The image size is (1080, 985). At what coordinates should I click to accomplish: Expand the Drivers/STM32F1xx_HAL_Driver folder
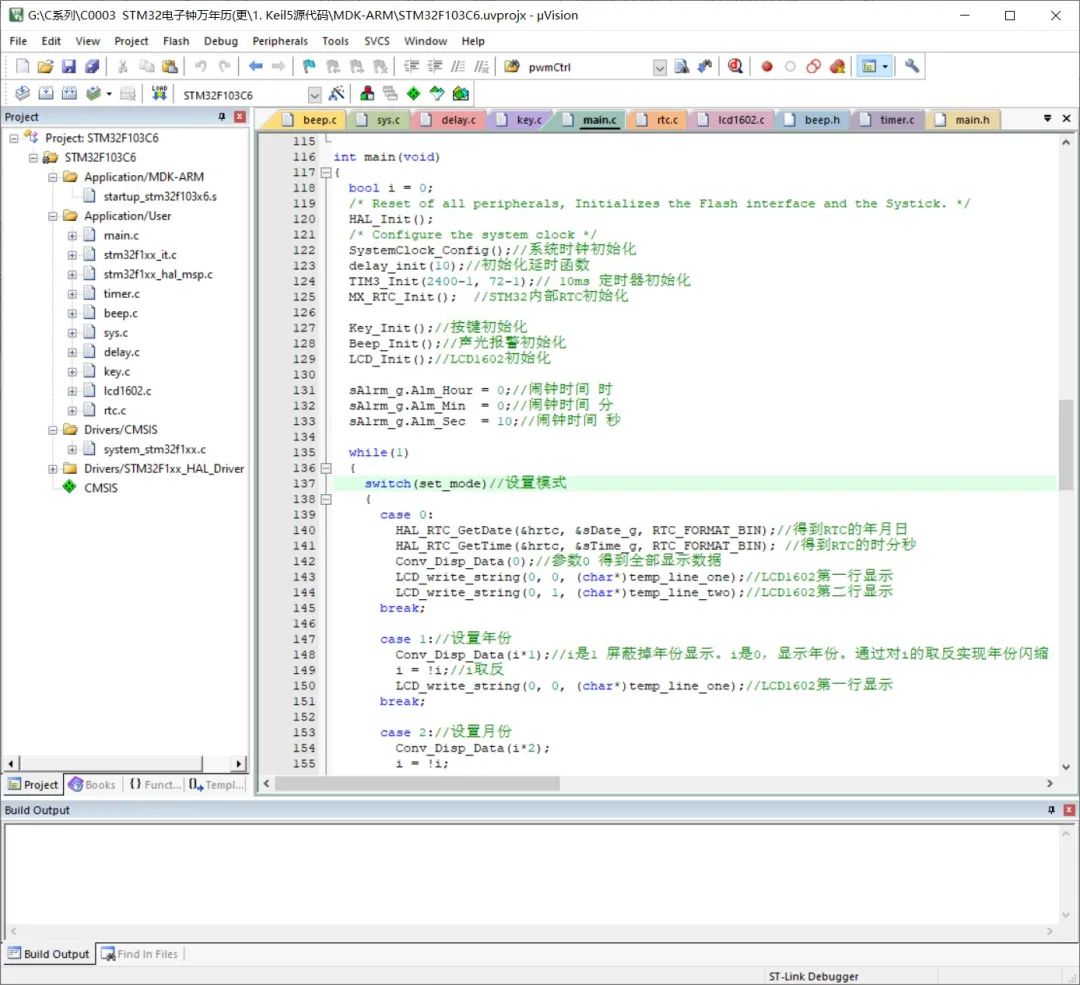tap(53, 469)
